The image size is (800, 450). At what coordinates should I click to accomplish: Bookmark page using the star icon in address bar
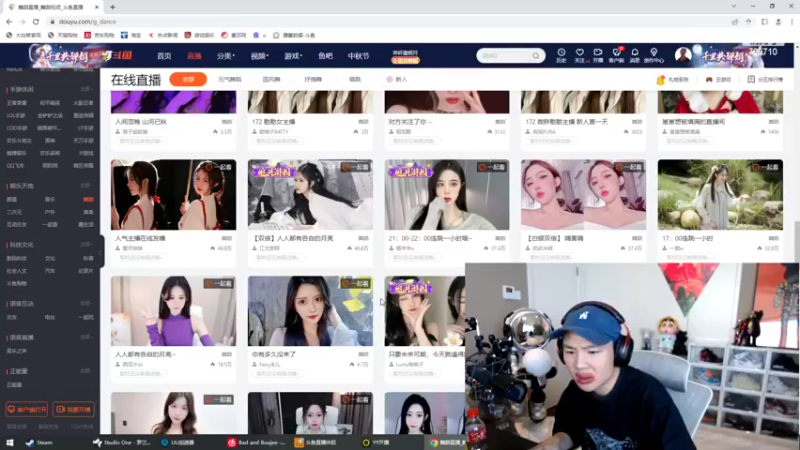748,21
